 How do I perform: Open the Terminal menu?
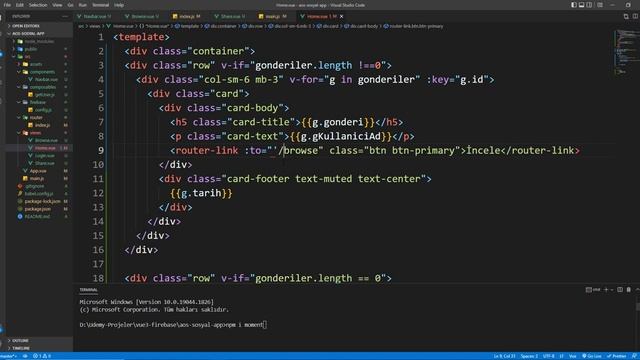[100, 5]
